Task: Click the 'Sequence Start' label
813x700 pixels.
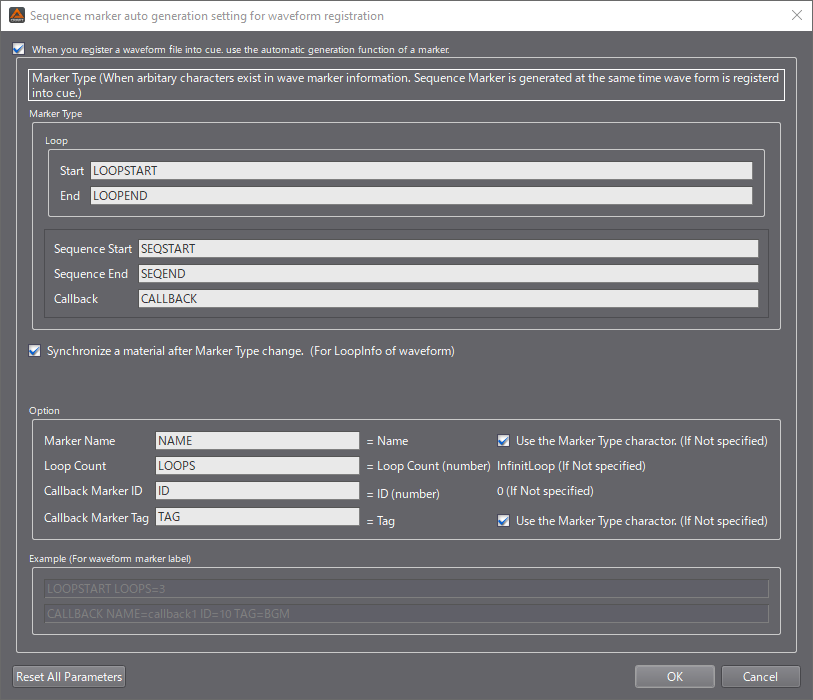Action: click(x=93, y=249)
